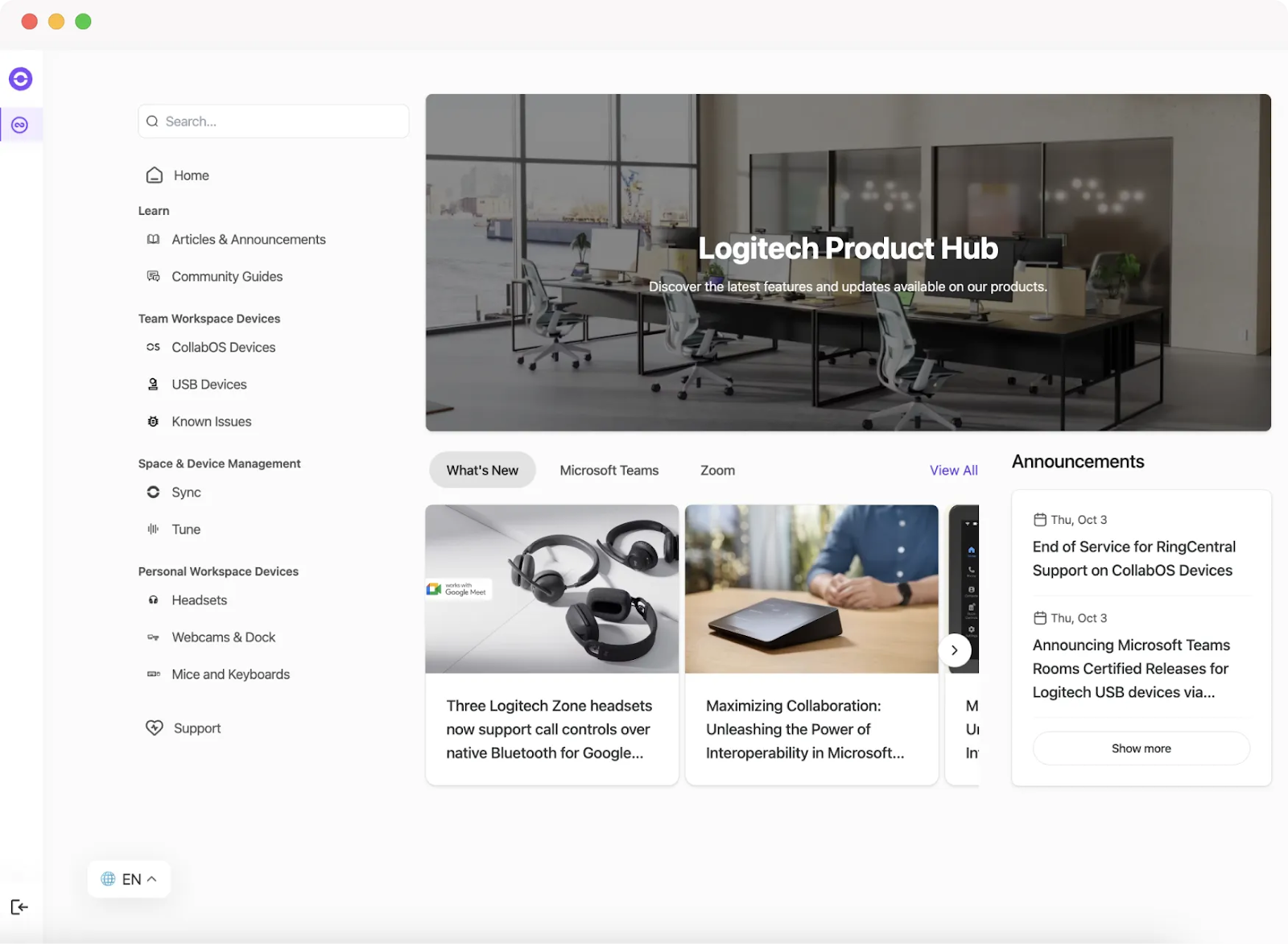Viewport: 1288px width, 944px height.
Task: Select CollabOS Devices label
Action: tap(224, 348)
